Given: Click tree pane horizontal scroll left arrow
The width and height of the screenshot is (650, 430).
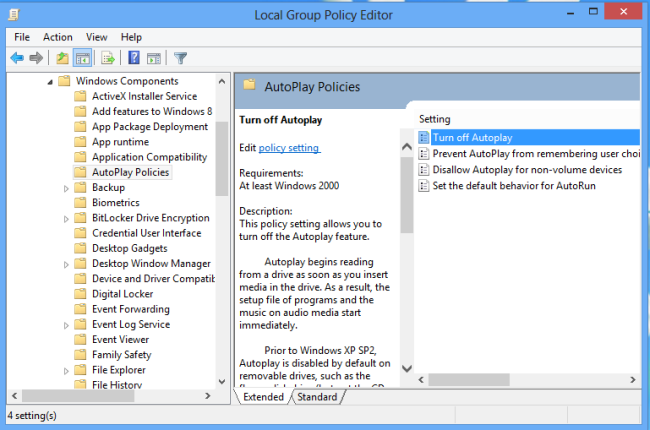Looking at the screenshot, I should (15, 396).
